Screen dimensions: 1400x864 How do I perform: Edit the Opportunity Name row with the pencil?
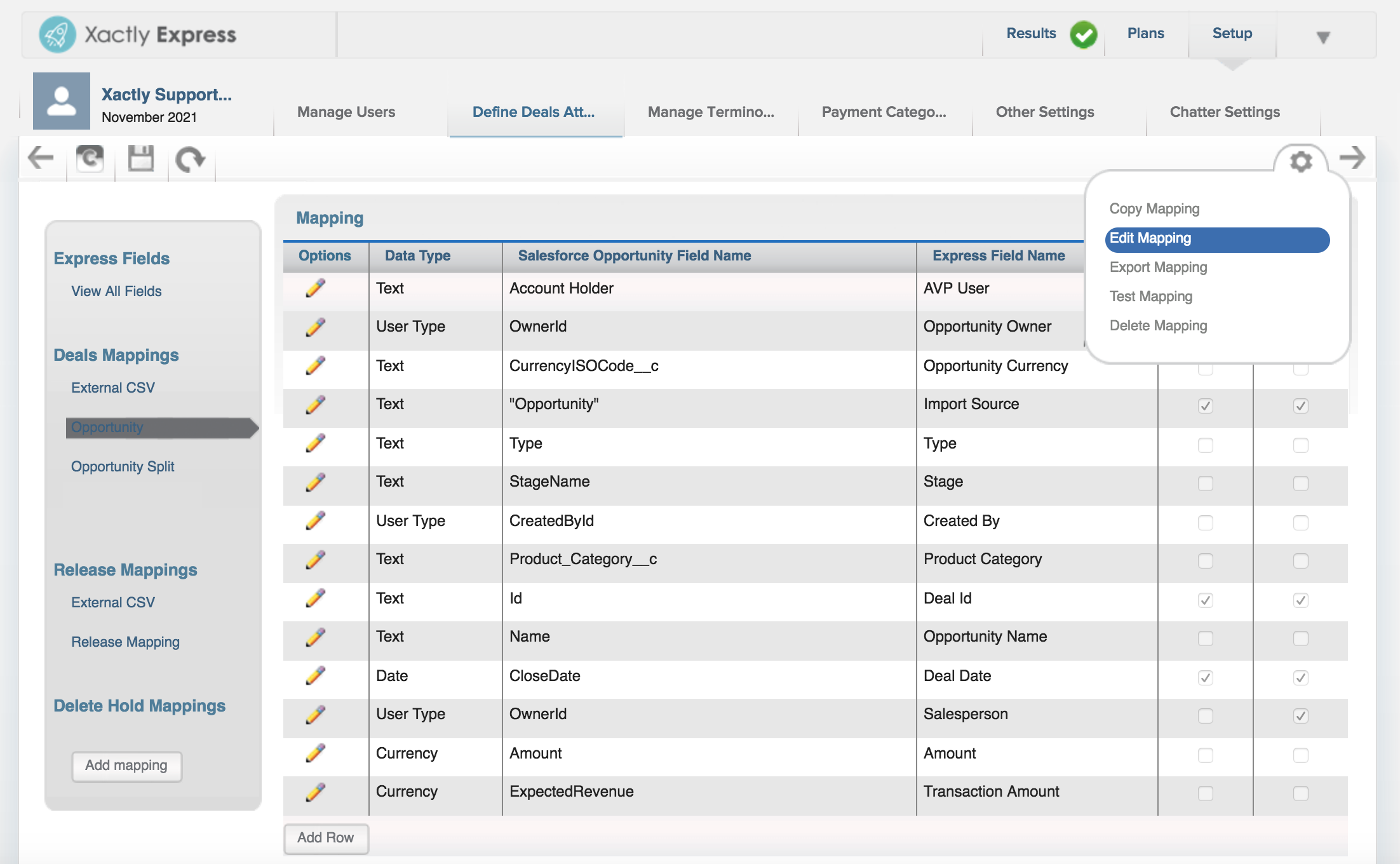[x=316, y=637]
